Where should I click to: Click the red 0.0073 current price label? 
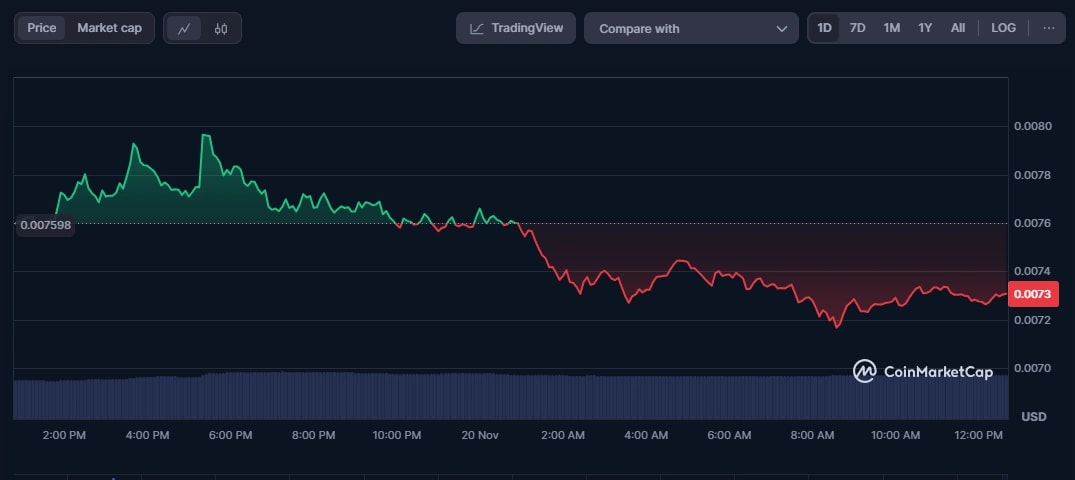(x=1031, y=295)
